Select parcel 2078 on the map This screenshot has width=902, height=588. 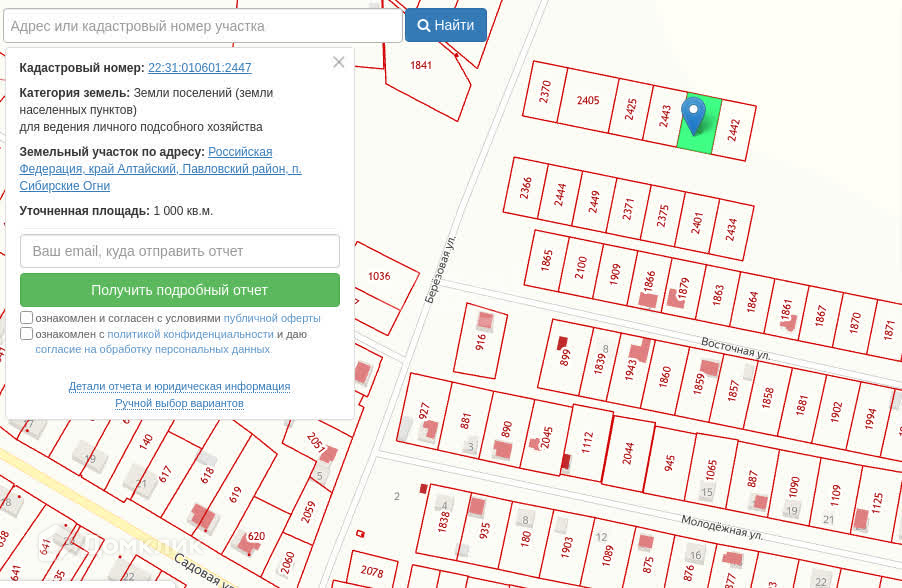point(372,571)
